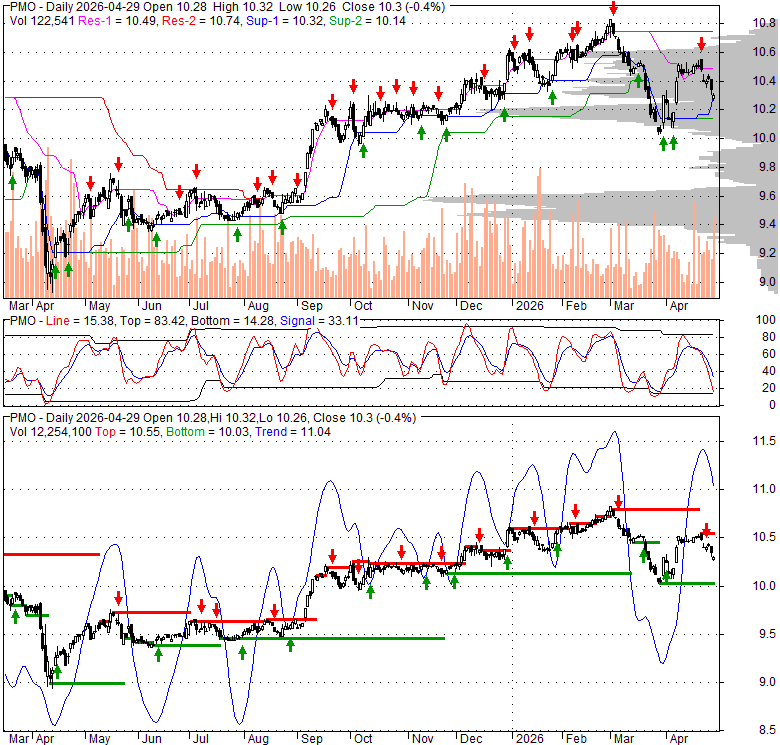Click the 10.4 price axis label
Screen dimensions: 780x745
(x=764, y=81)
